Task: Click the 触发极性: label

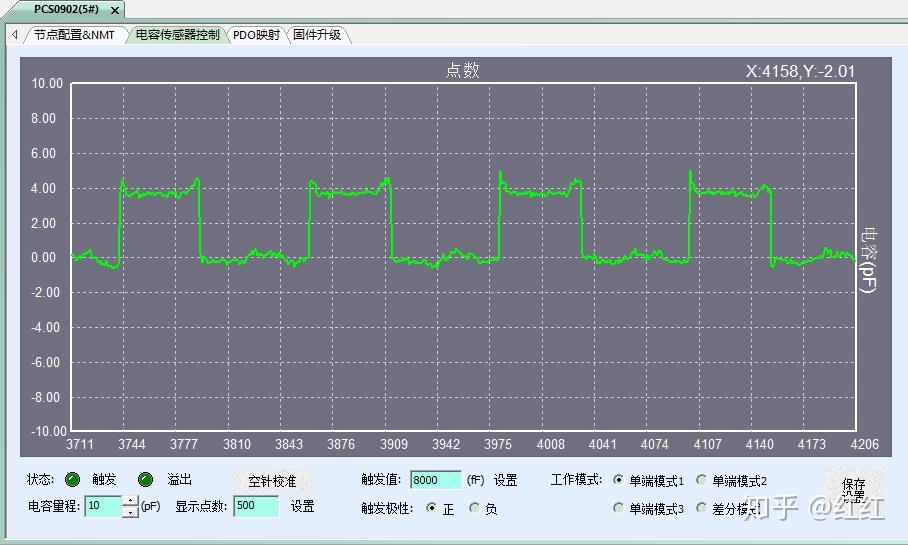Action: coord(387,509)
